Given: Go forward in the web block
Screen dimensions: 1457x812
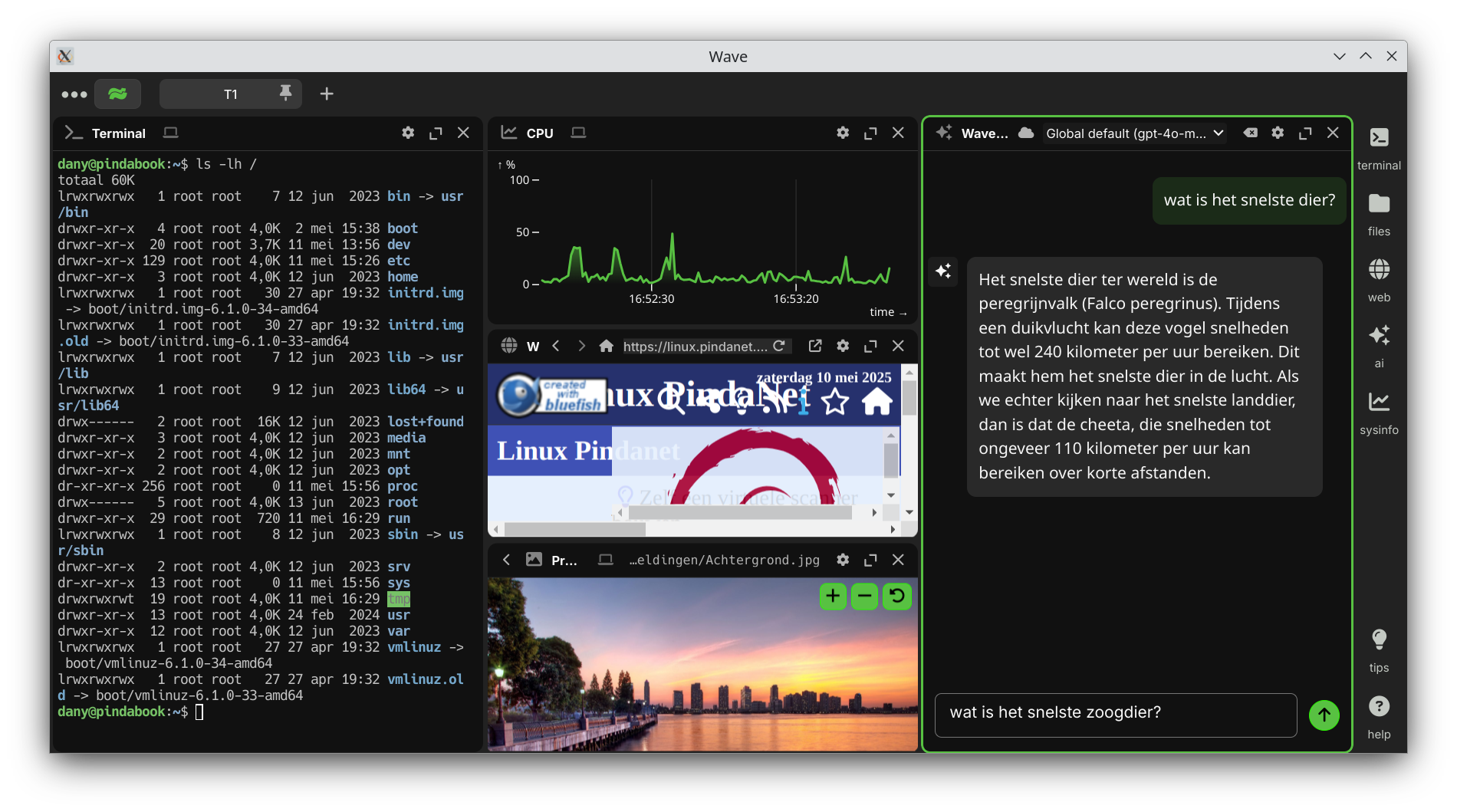Looking at the screenshot, I should 581,346.
